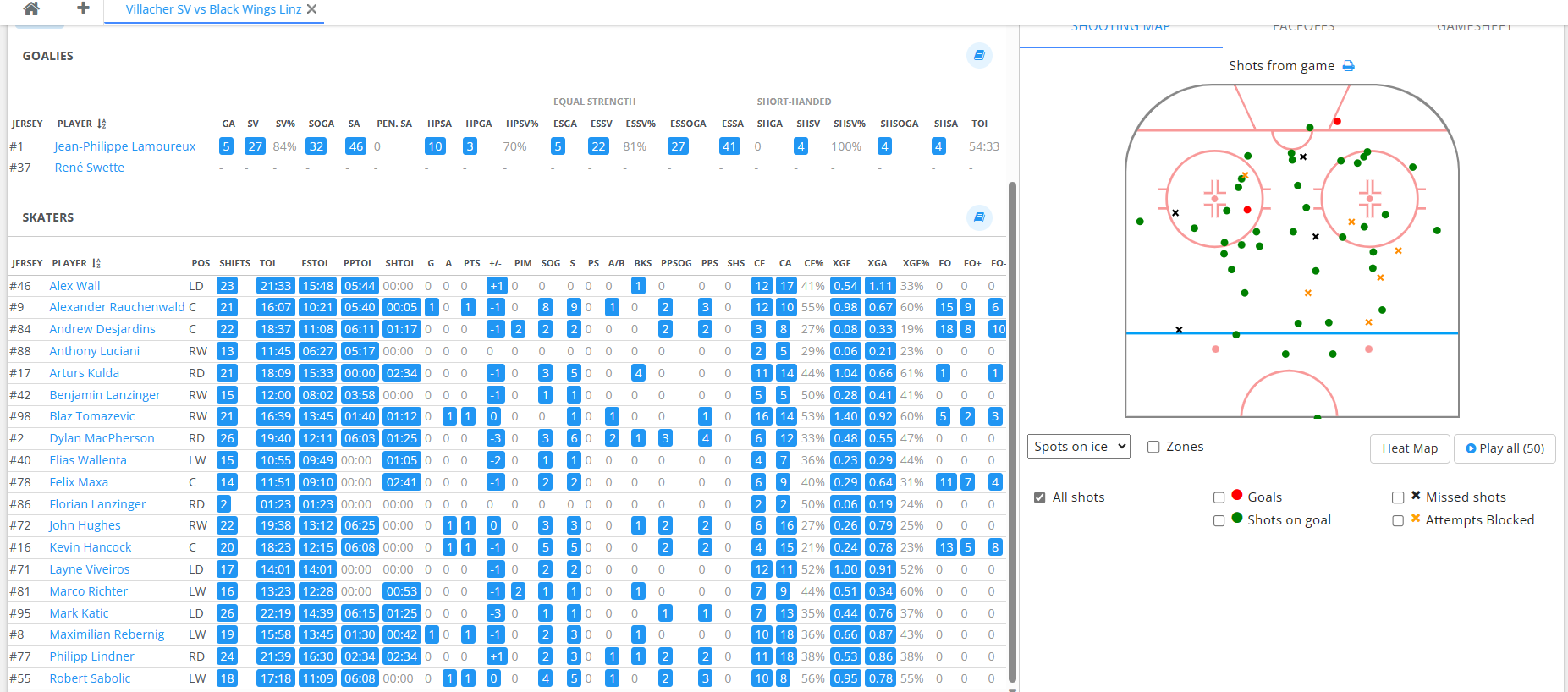Close the Villacher SV vs Black Wings Linz tab
This screenshot has width=1568, height=692.
pos(312,9)
